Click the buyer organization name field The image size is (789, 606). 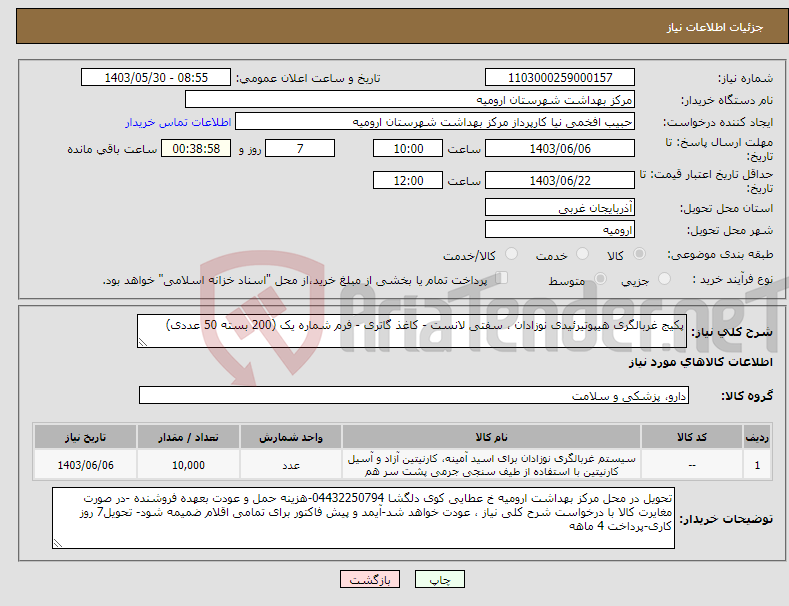410,100
